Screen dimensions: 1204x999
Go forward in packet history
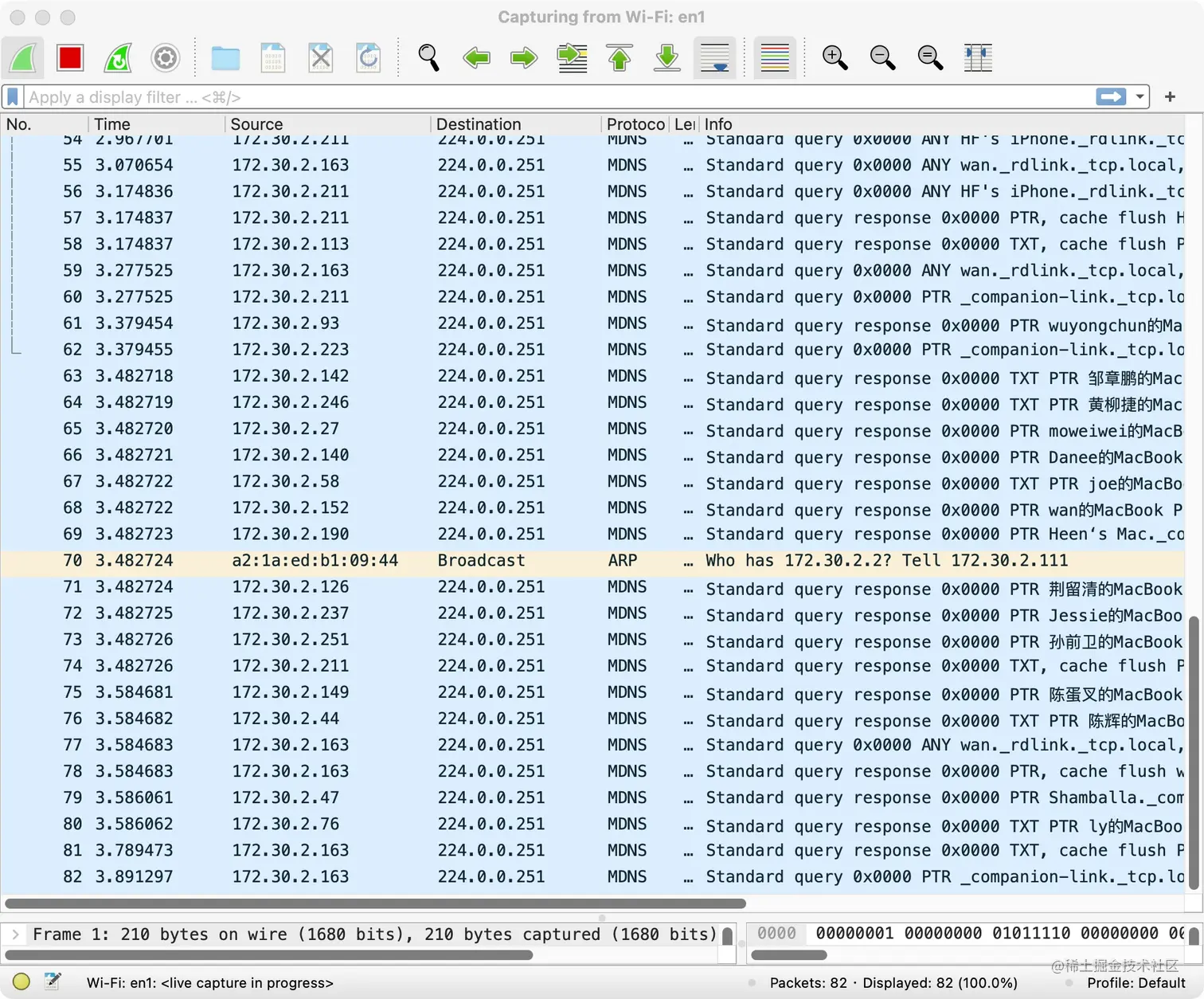click(524, 58)
